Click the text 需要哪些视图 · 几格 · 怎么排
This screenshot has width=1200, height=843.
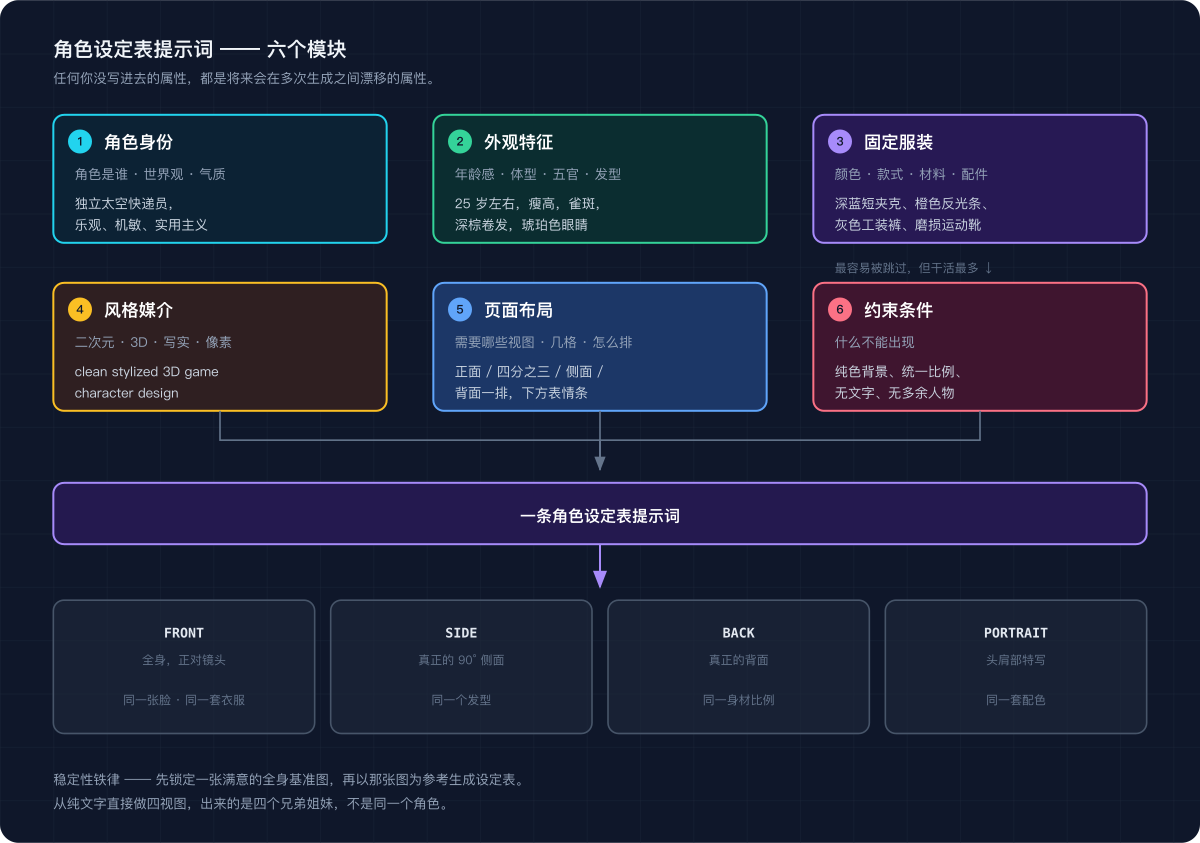point(543,342)
